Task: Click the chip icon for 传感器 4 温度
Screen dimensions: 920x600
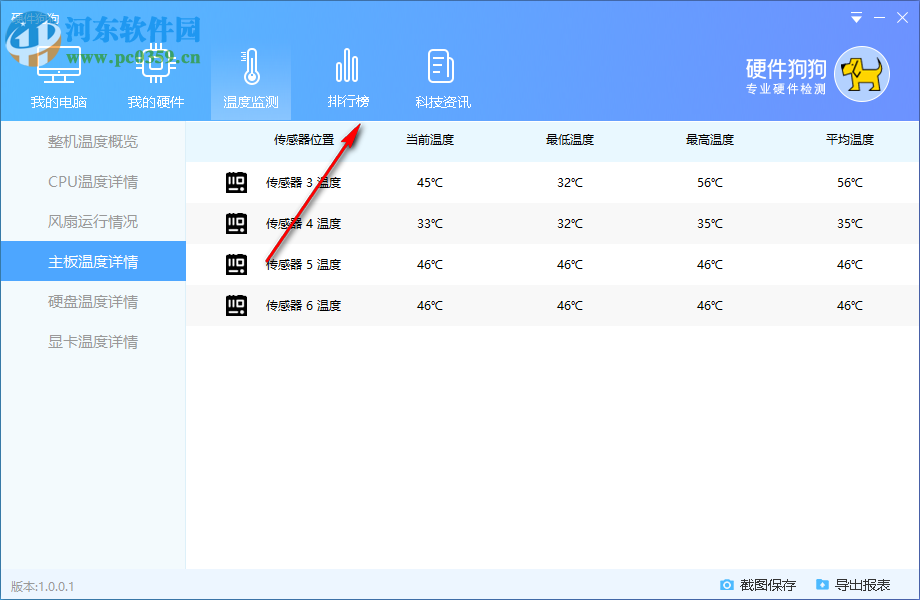Action: pyautogui.click(x=236, y=223)
